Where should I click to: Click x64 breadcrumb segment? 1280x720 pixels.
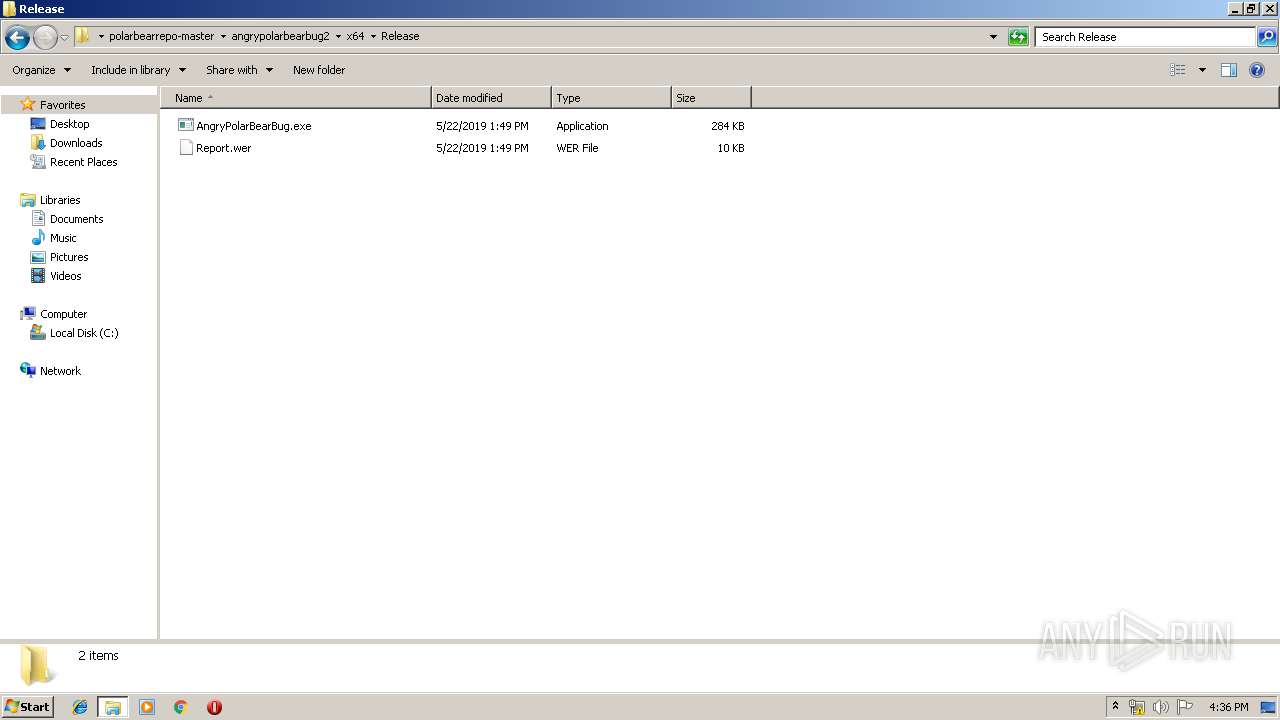(355, 36)
